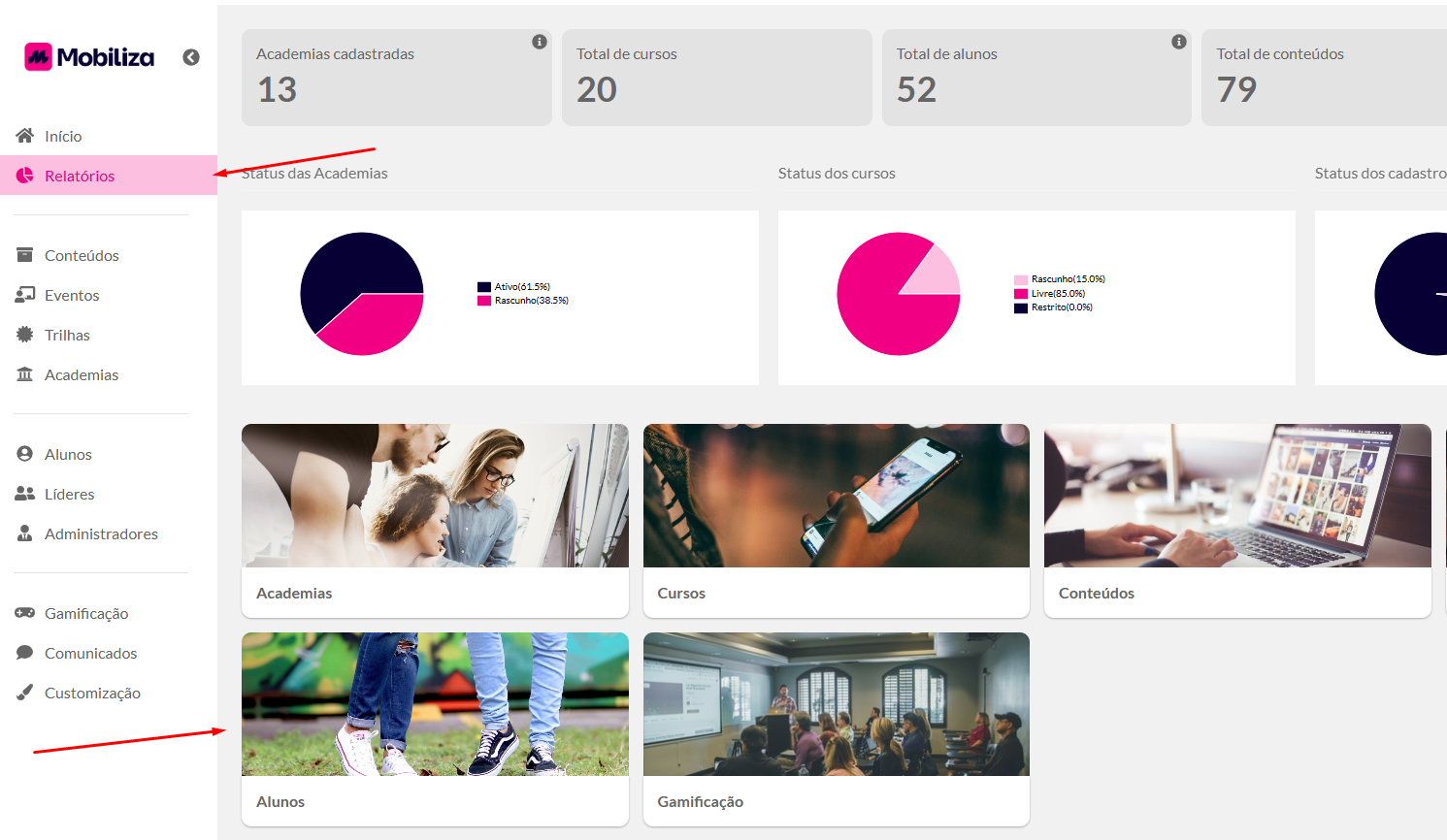Select Comunicados in the sidebar
This screenshot has height=840, width=1447.
click(x=90, y=653)
